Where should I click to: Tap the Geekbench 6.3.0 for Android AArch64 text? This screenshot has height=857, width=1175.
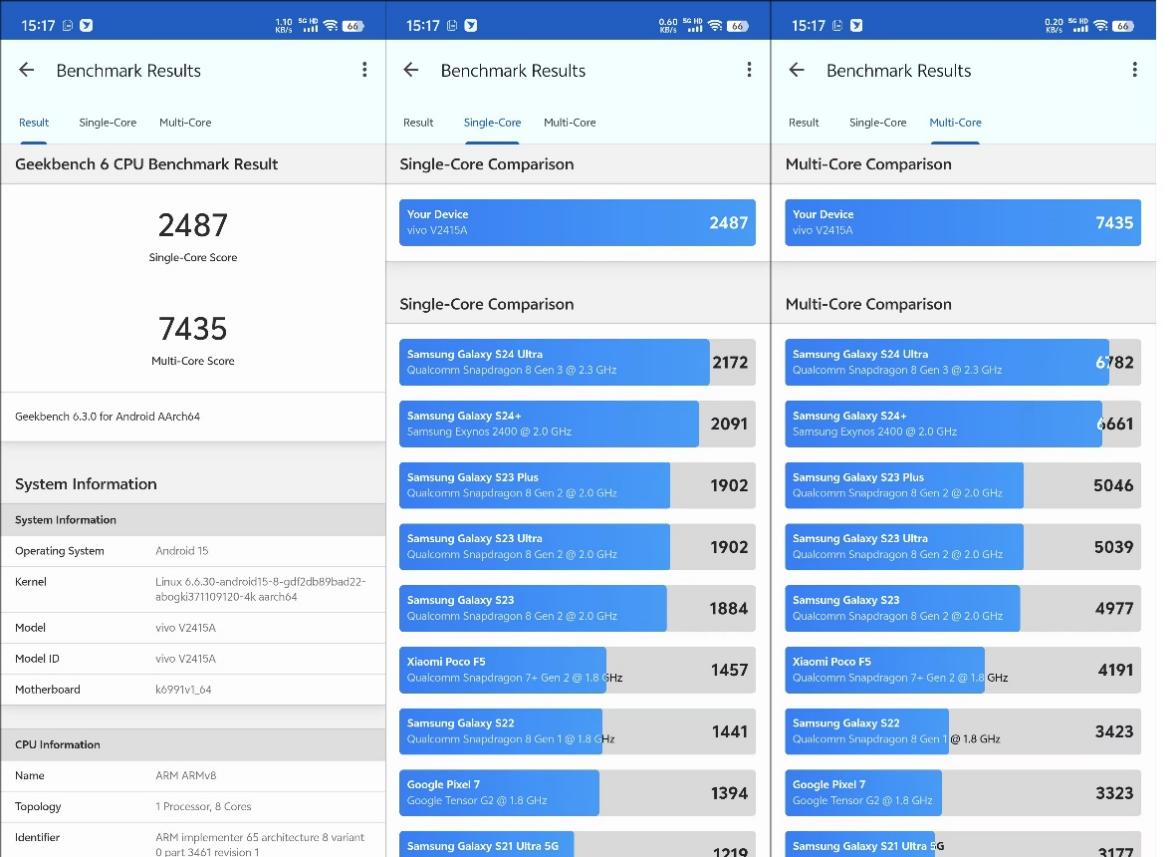click(107, 417)
